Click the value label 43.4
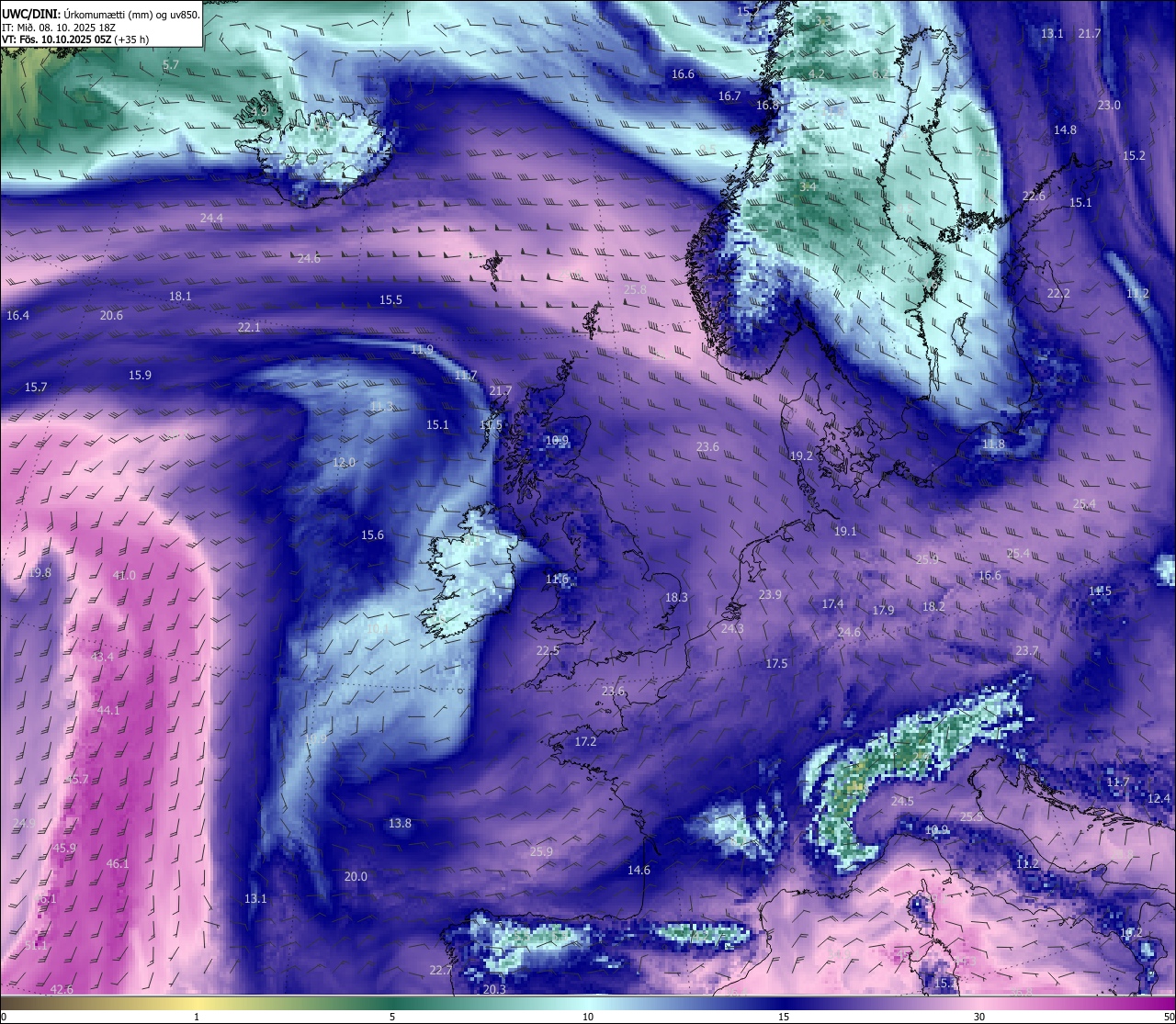The width and height of the screenshot is (1176, 1024). (102, 657)
